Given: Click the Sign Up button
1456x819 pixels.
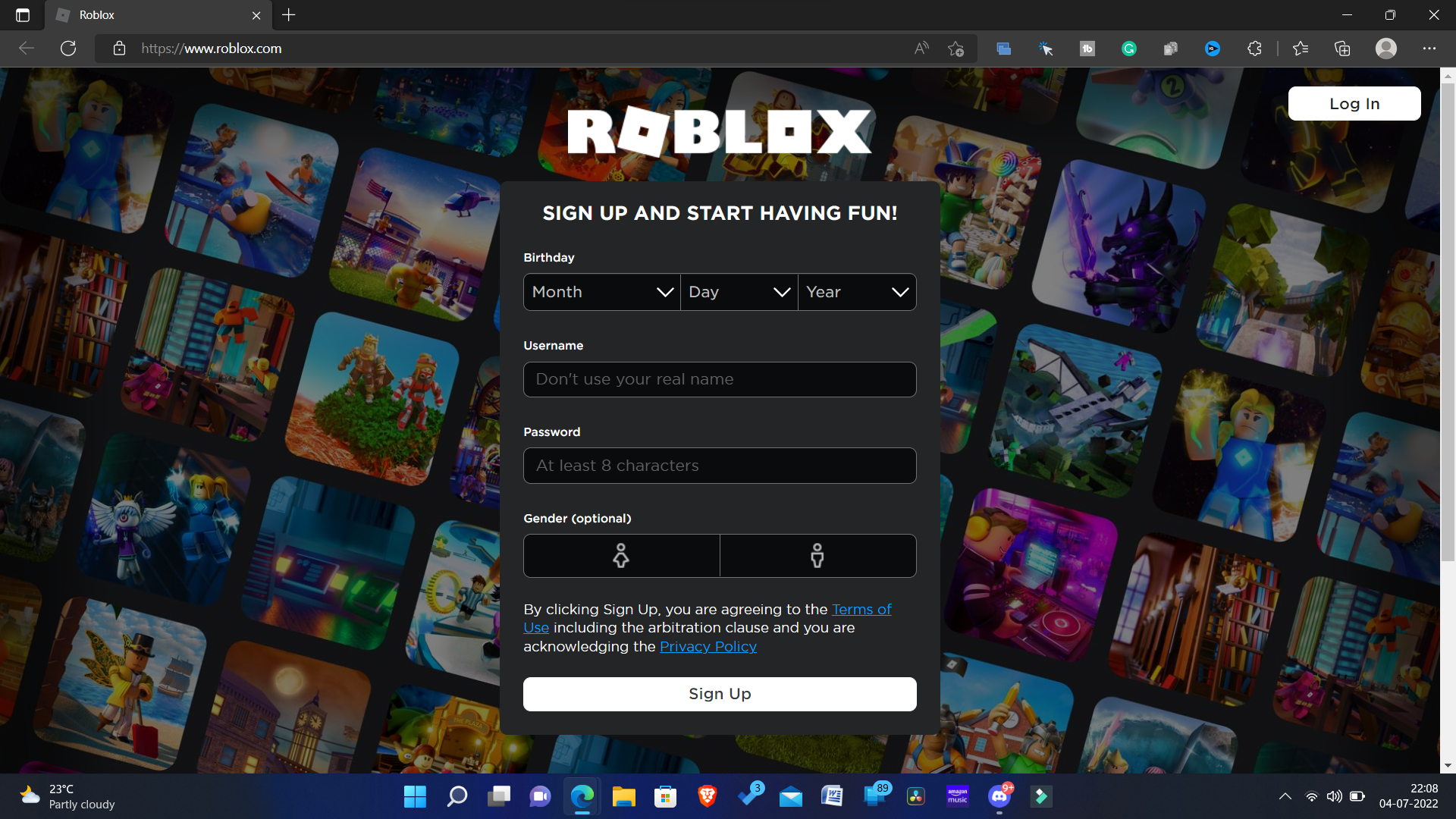Looking at the screenshot, I should pyautogui.click(x=719, y=693).
